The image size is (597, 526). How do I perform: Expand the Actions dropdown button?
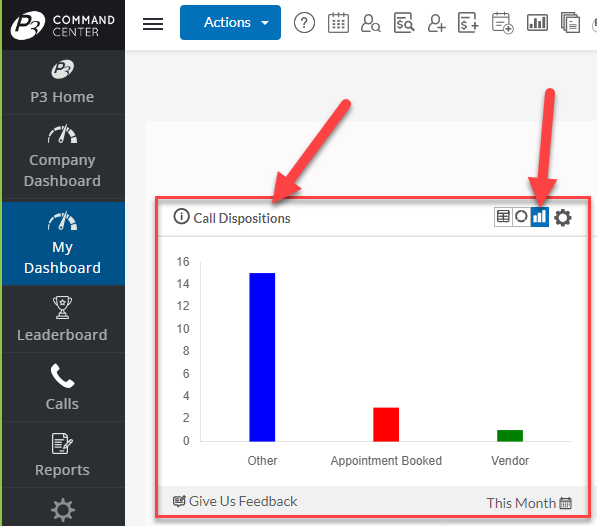(230, 22)
